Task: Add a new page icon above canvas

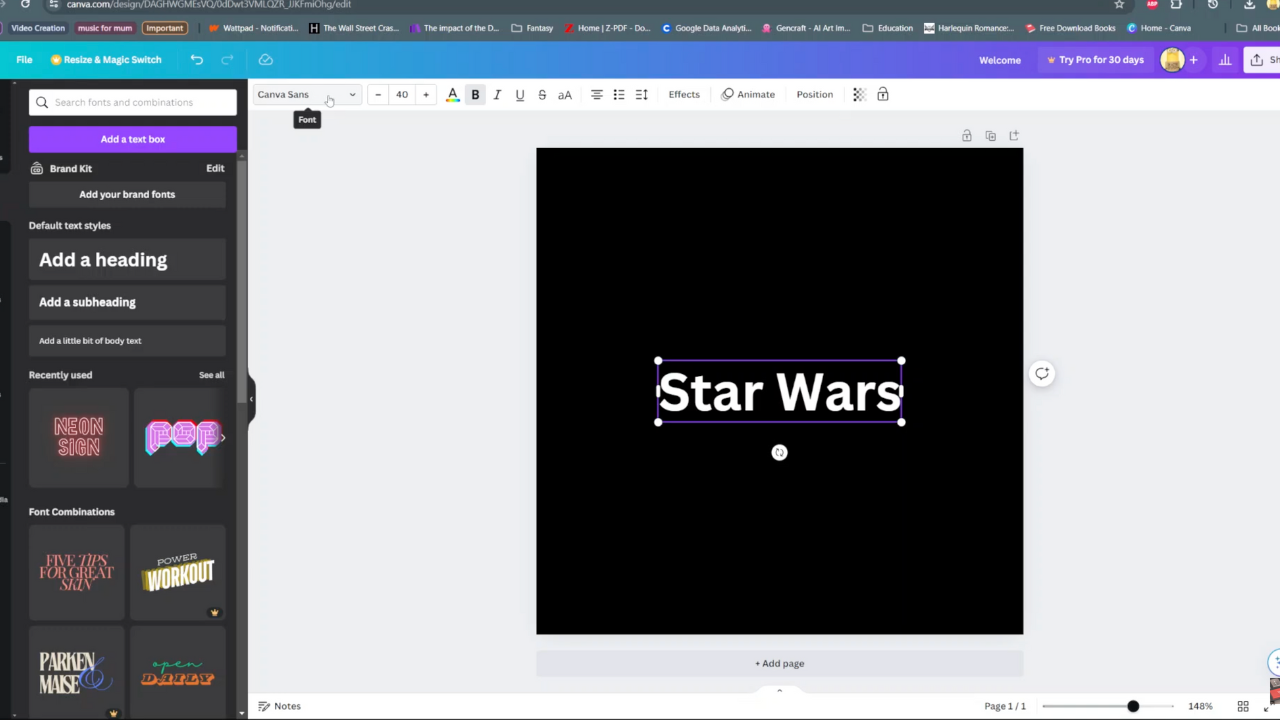Action: tap(1014, 136)
